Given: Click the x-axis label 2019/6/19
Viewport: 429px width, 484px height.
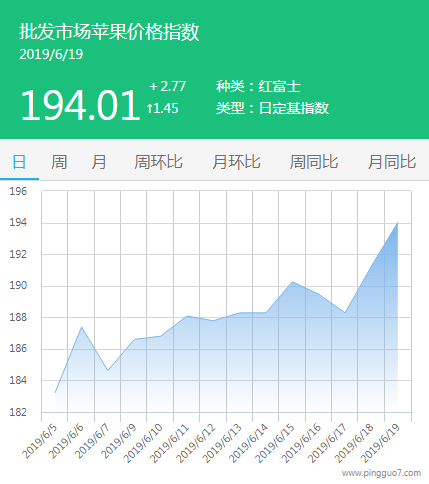Looking at the screenshot, I should coord(380,444).
